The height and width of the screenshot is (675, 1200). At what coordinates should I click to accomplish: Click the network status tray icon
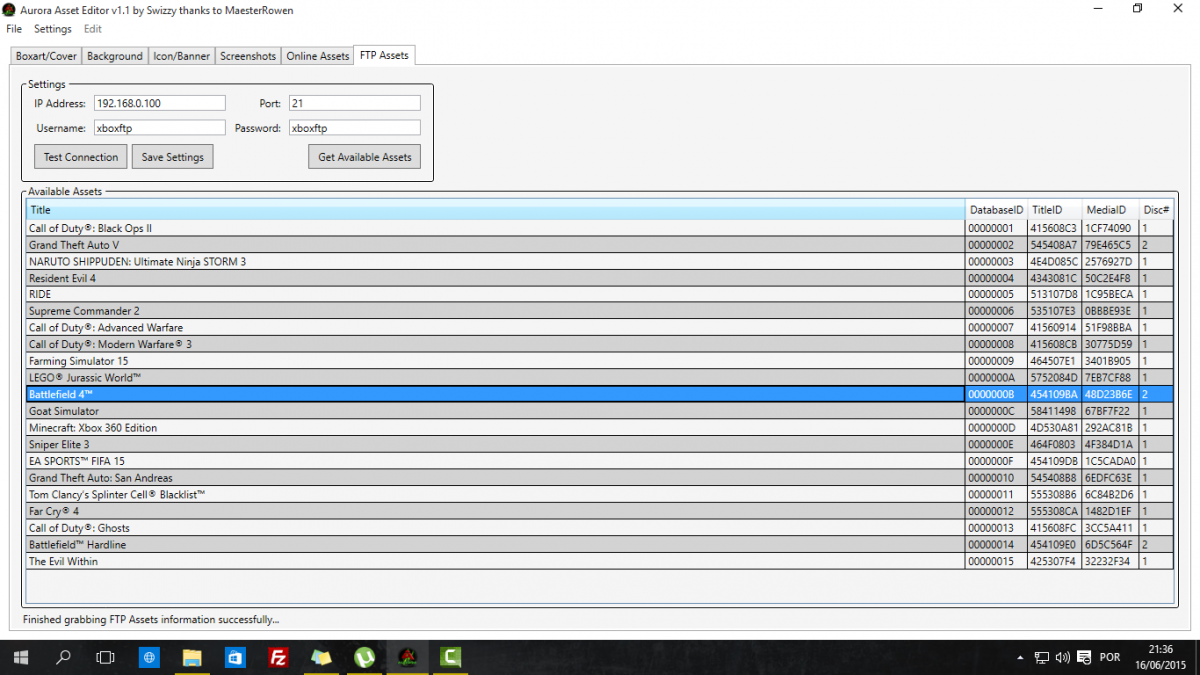click(x=1042, y=657)
